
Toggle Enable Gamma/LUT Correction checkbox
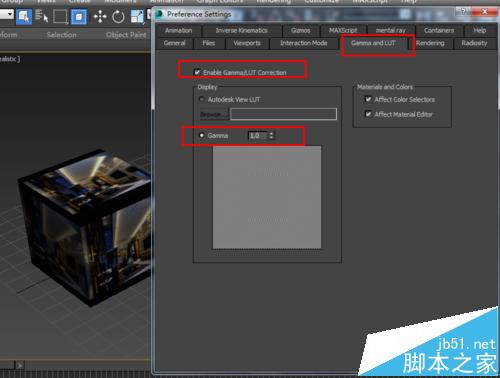[x=197, y=72]
